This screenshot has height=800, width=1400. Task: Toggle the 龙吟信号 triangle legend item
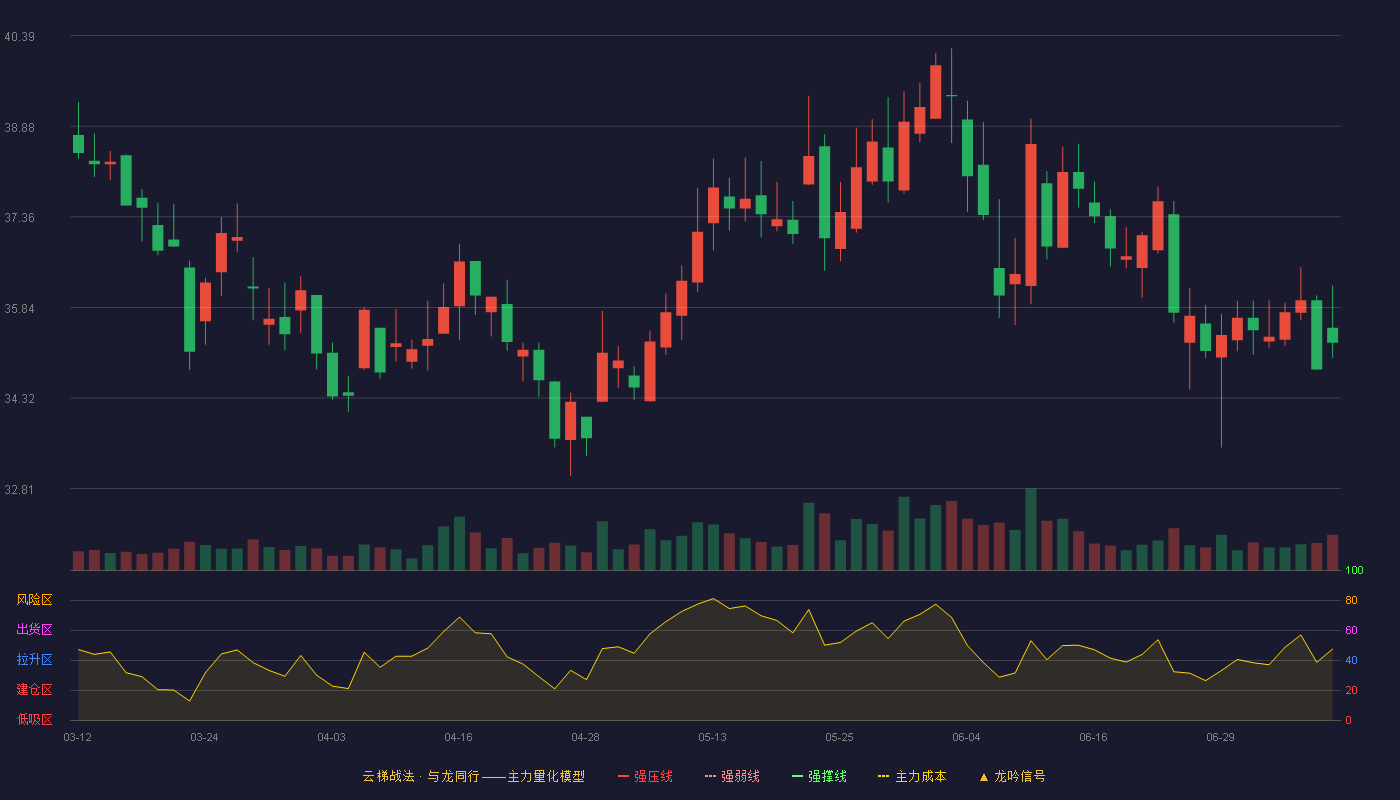[x=1012, y=776]
